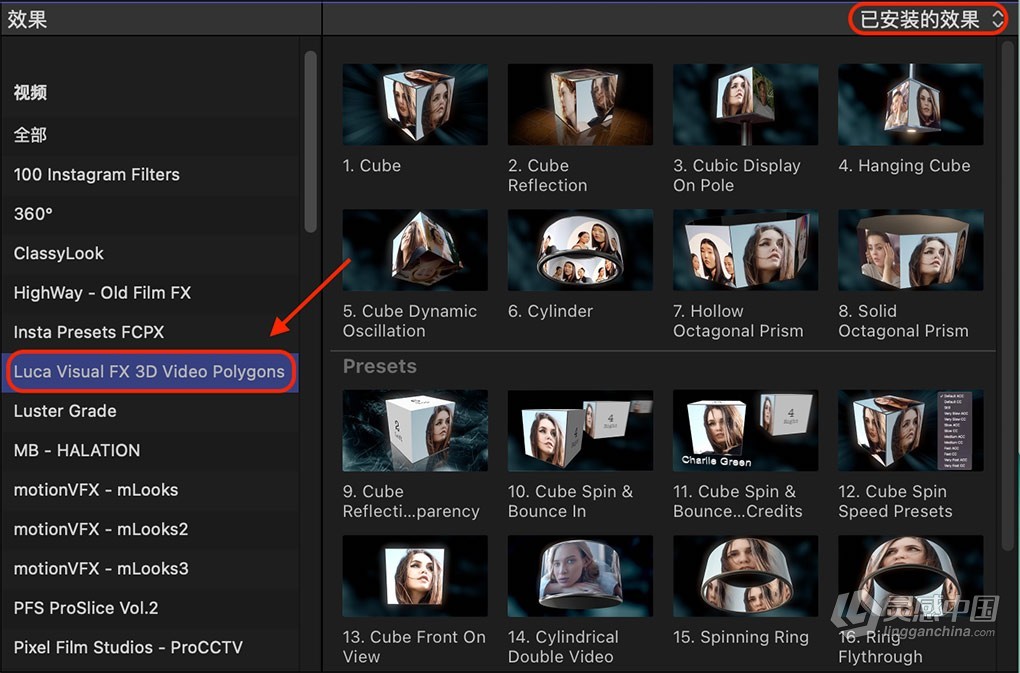1020x673 pixels.
Task: Open the 已安装的效果 dropdown
Action: click(928, 20)
